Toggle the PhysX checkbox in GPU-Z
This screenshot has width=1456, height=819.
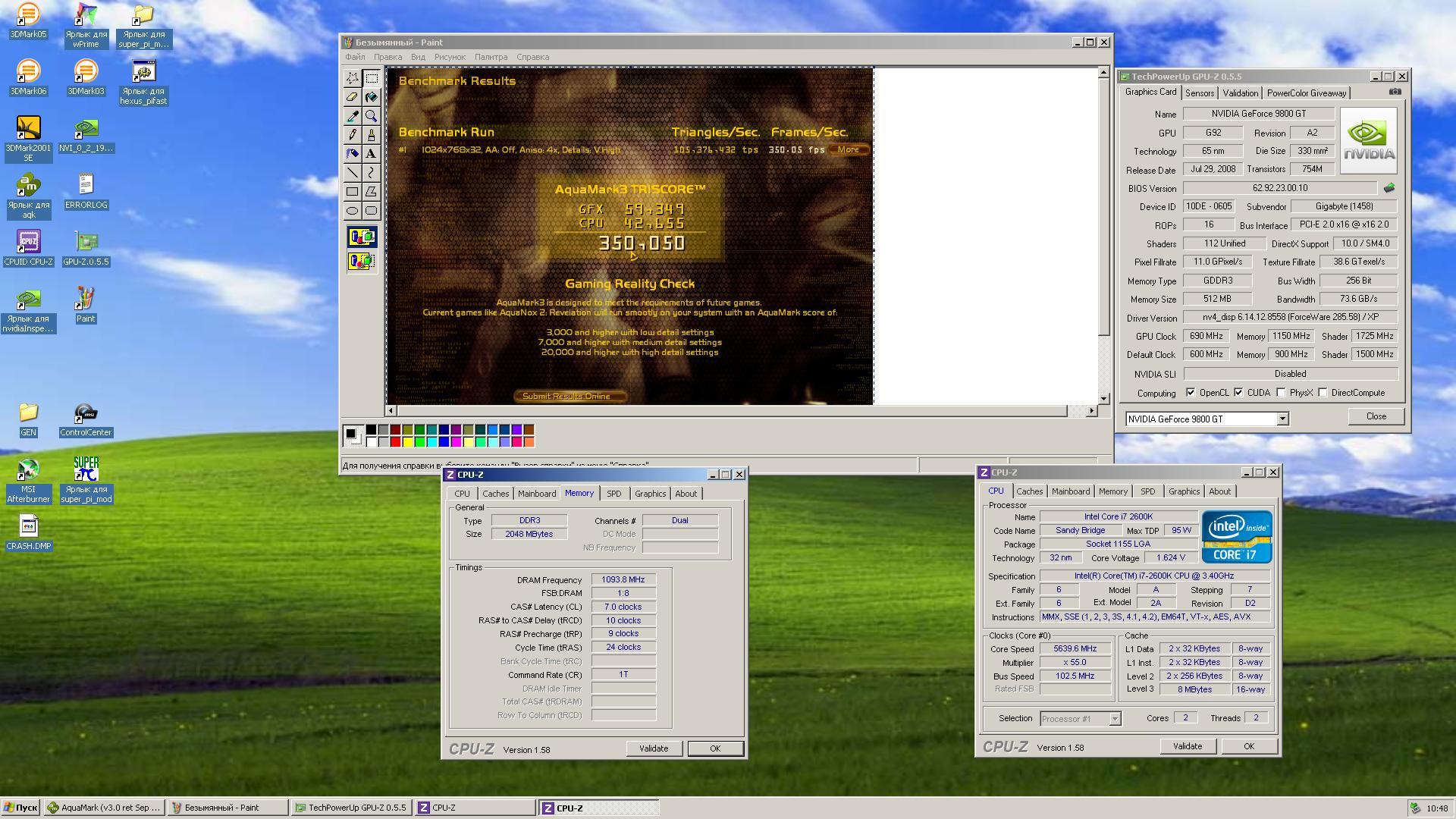point(1281,393)
